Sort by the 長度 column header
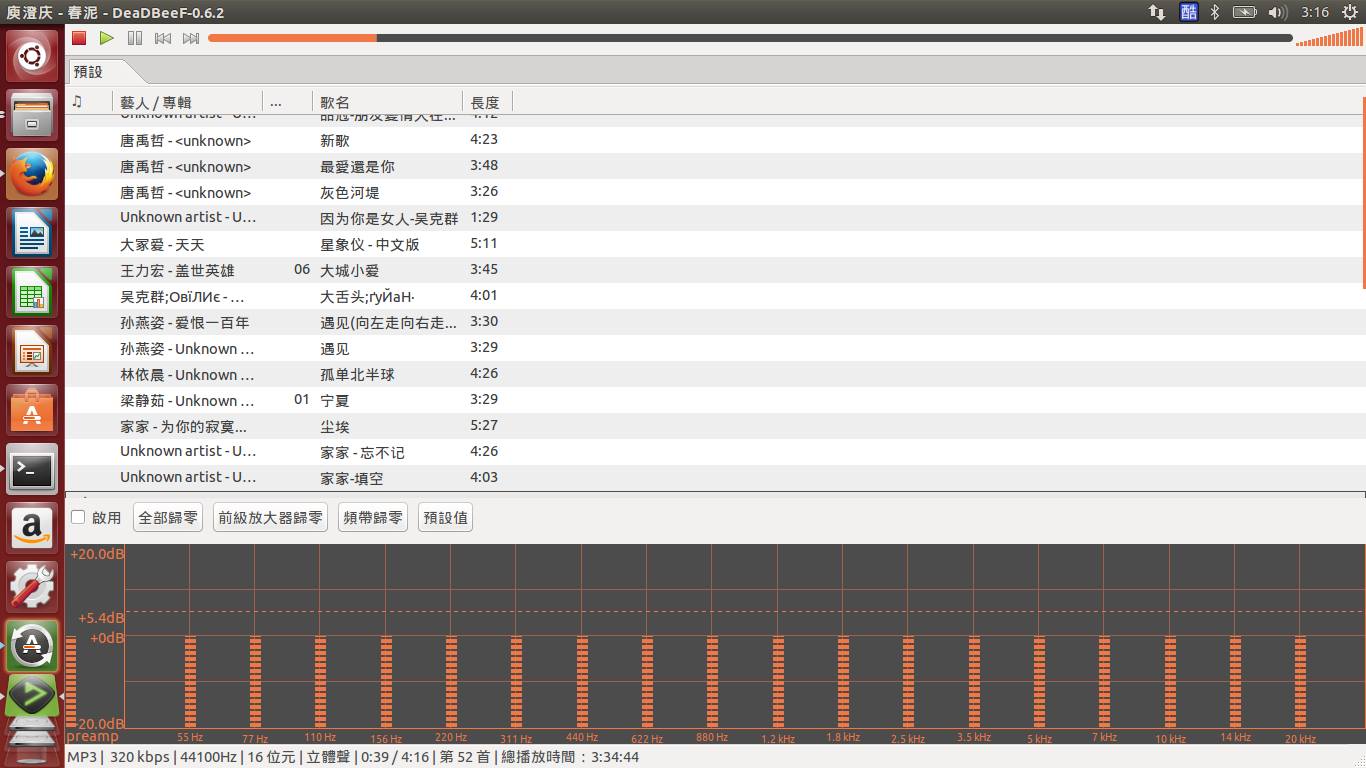 488,101
